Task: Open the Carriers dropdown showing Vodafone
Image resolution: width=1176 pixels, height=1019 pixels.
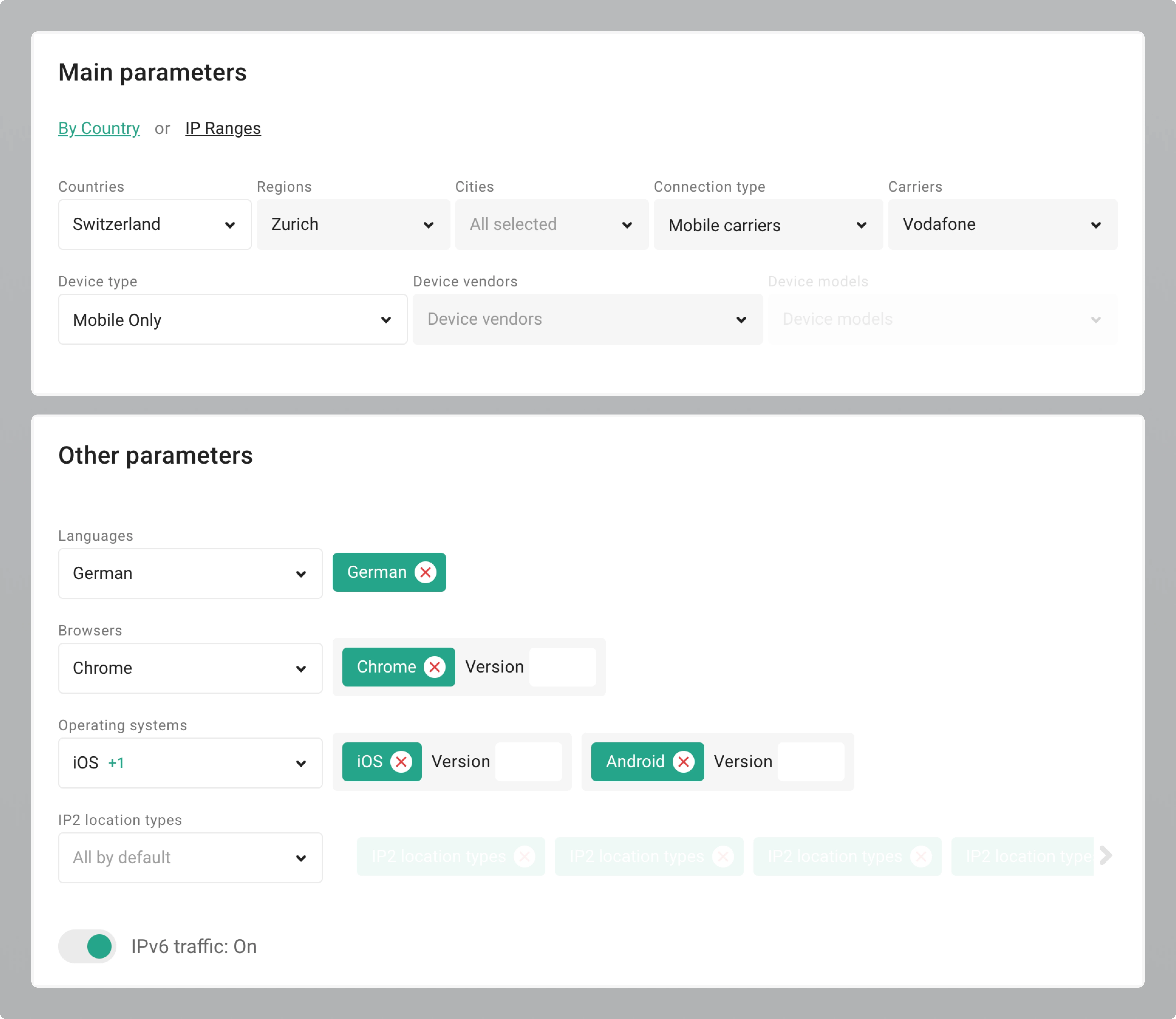Action: (1002, 224)
